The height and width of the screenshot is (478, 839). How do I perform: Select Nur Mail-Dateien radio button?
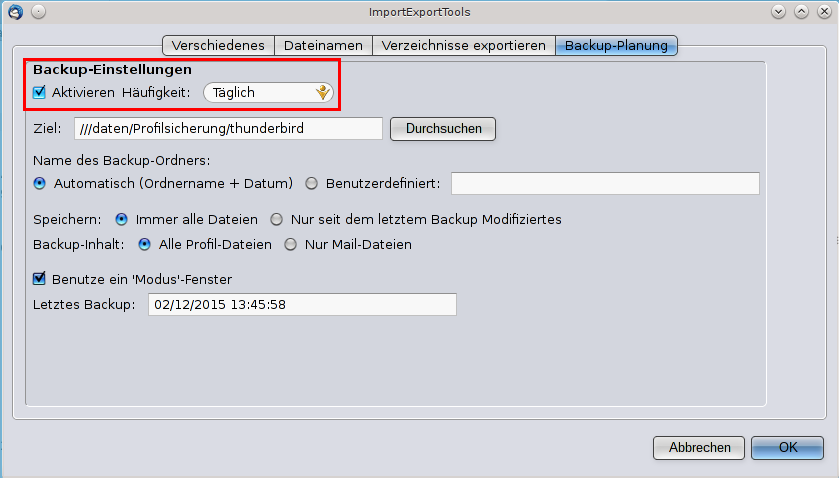(291, 245)
